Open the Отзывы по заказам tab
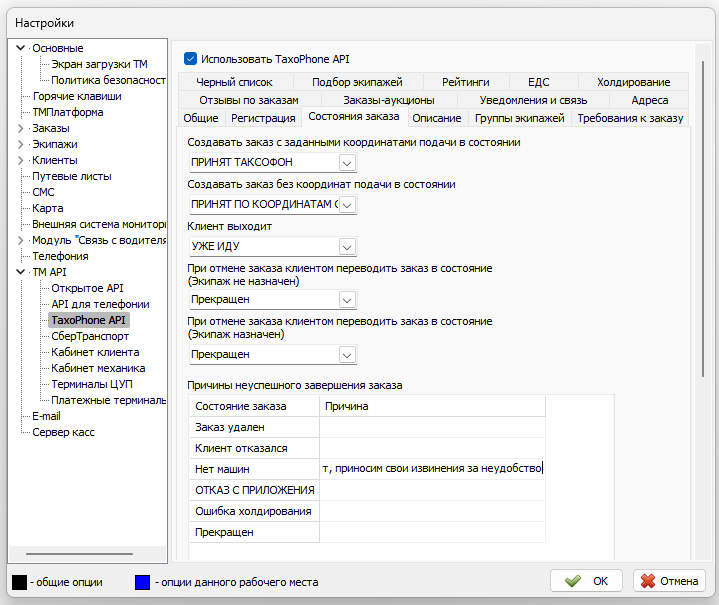The image size is (719, 605). pos(249,100)
